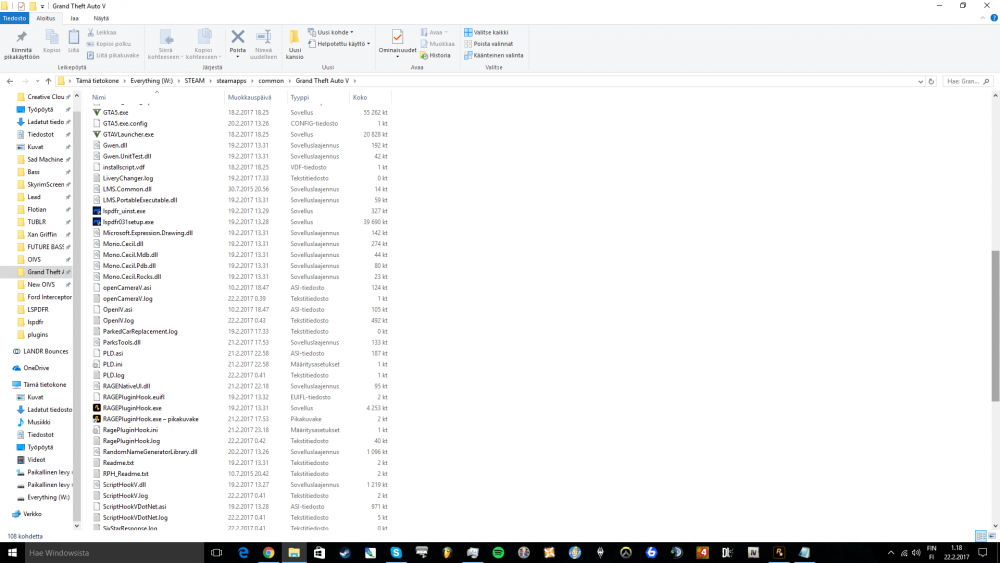Screen dimensions: 1000x563
Task: Select Verkko in navigation pane
Action: click(x=32, y=513)
